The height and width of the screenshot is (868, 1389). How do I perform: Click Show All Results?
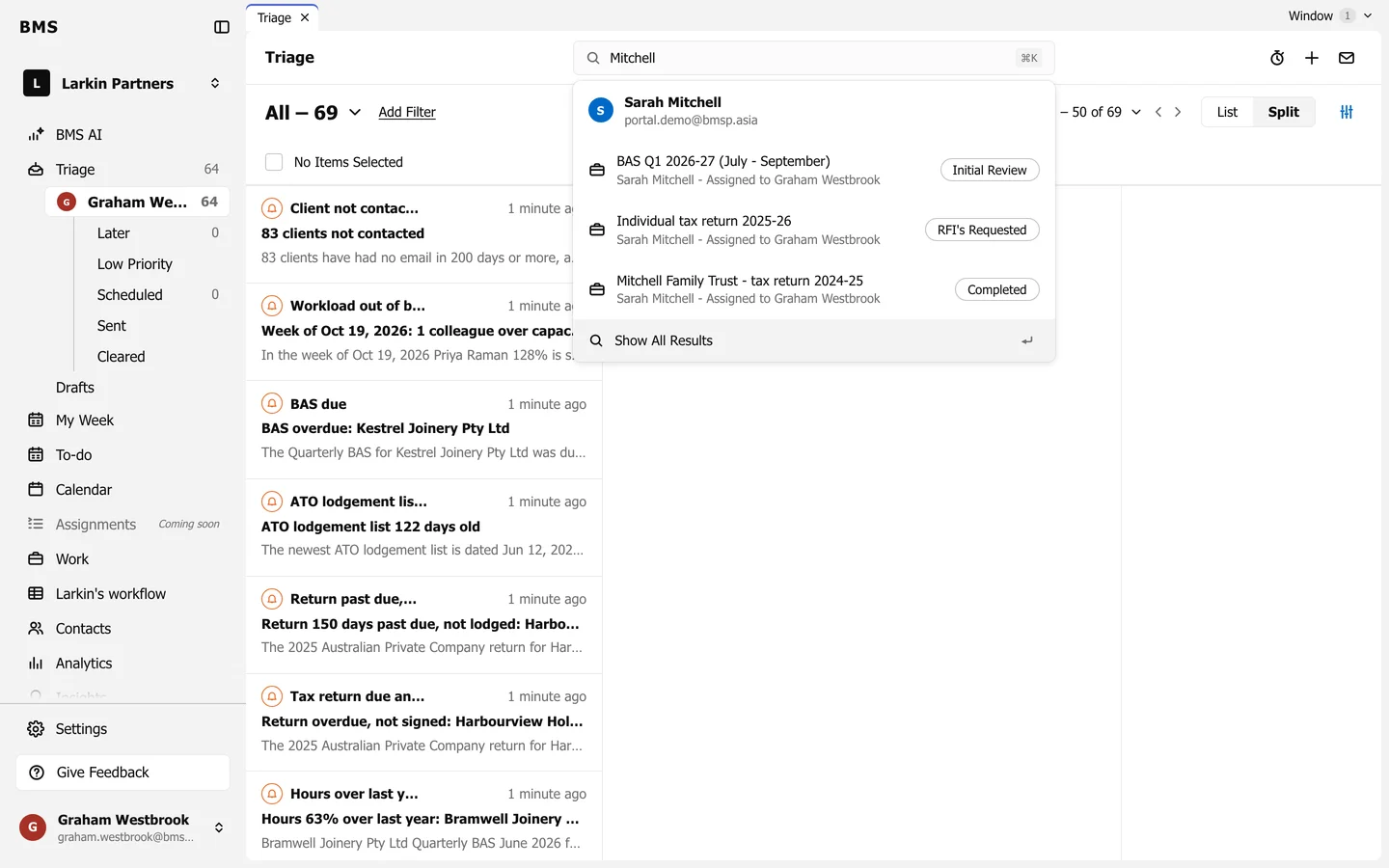(x=814, y=340)
